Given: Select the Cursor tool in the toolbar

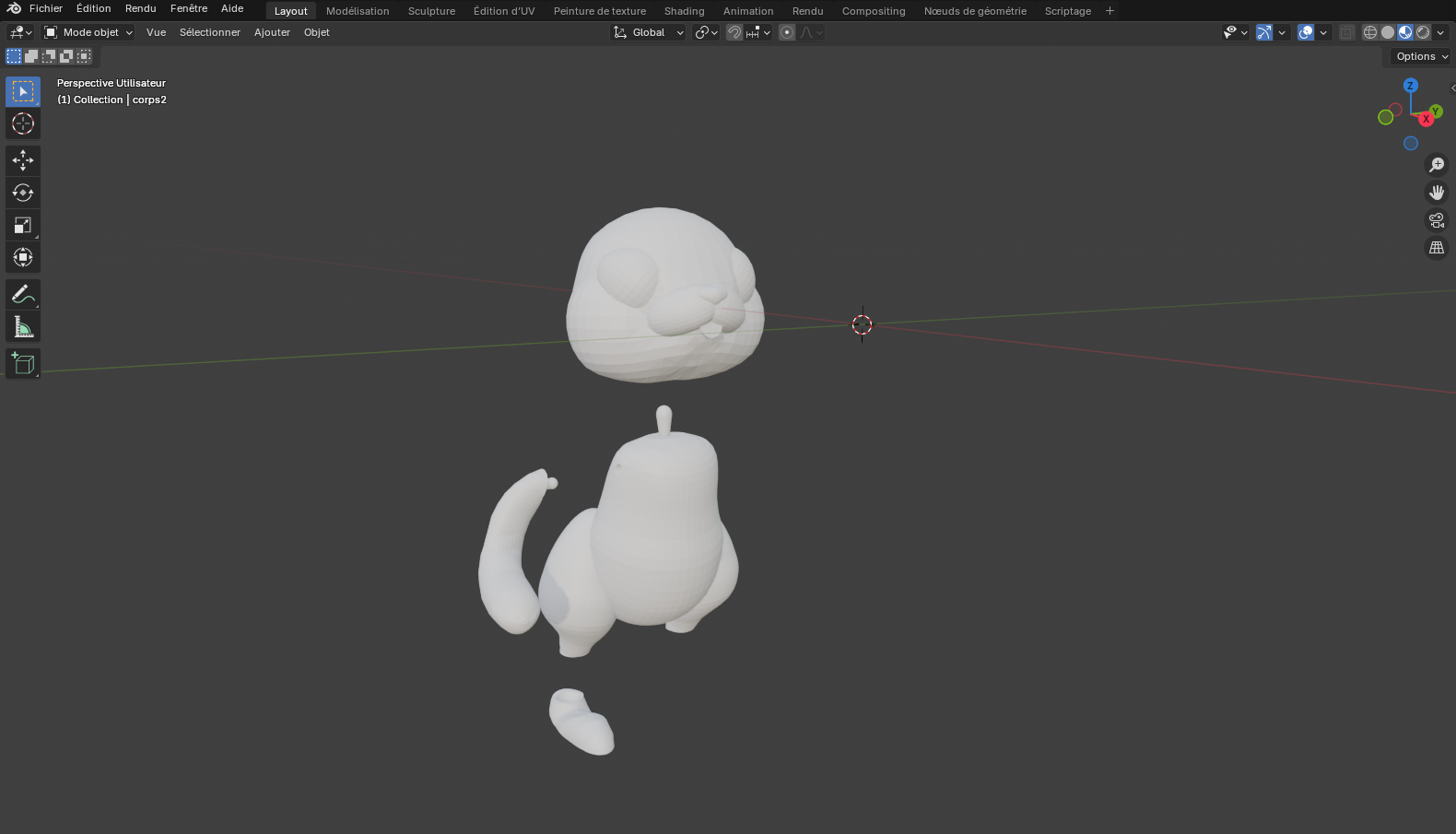Looking at the screenshot, I should click(23, 123).
